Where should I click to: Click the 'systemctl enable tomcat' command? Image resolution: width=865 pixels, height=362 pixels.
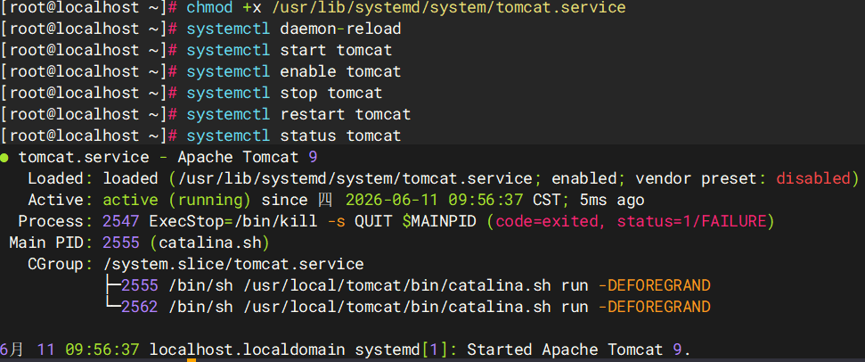coord(293,72)
